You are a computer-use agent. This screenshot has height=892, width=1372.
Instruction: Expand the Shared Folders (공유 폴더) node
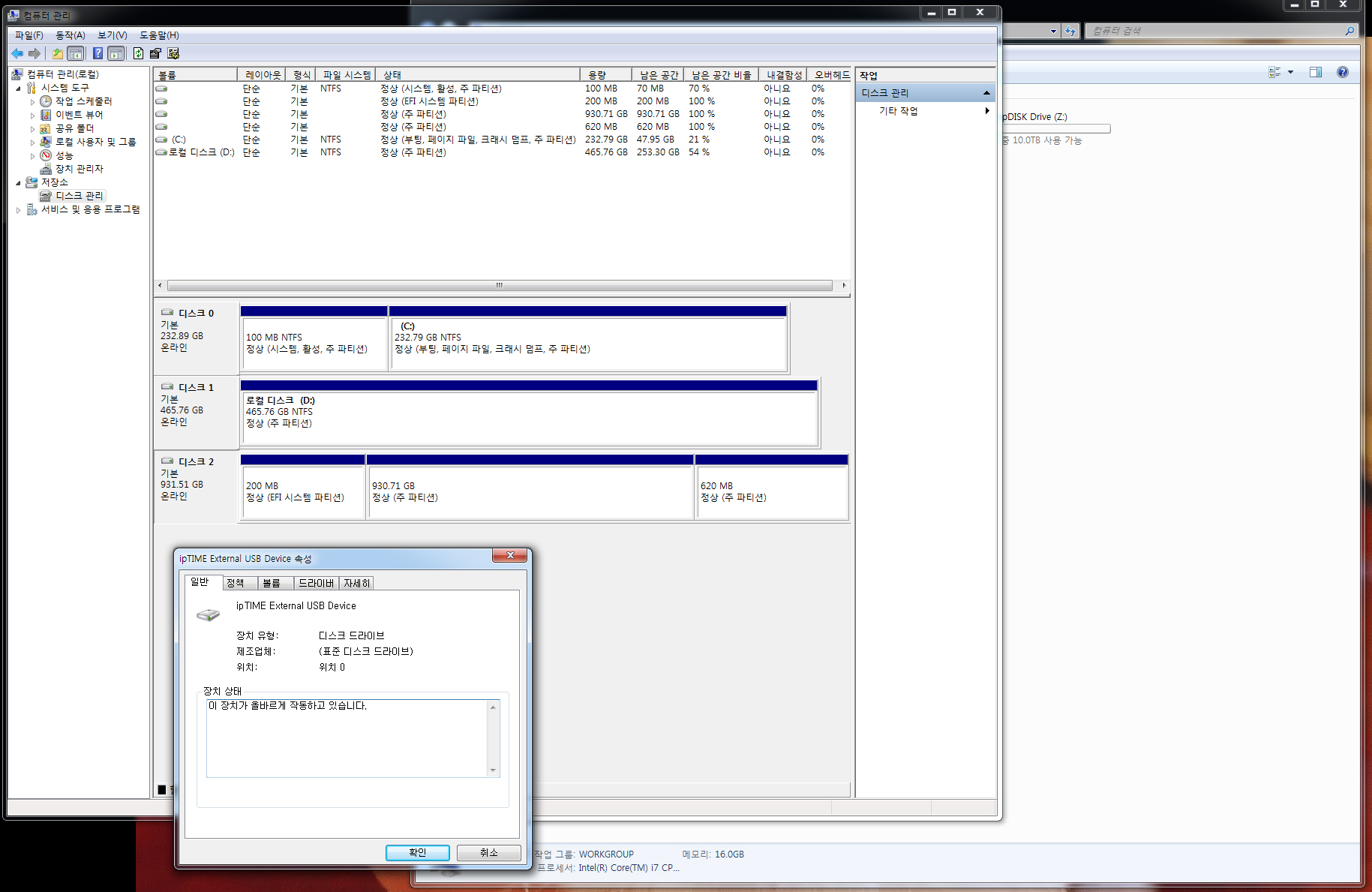tap(32, 129)
